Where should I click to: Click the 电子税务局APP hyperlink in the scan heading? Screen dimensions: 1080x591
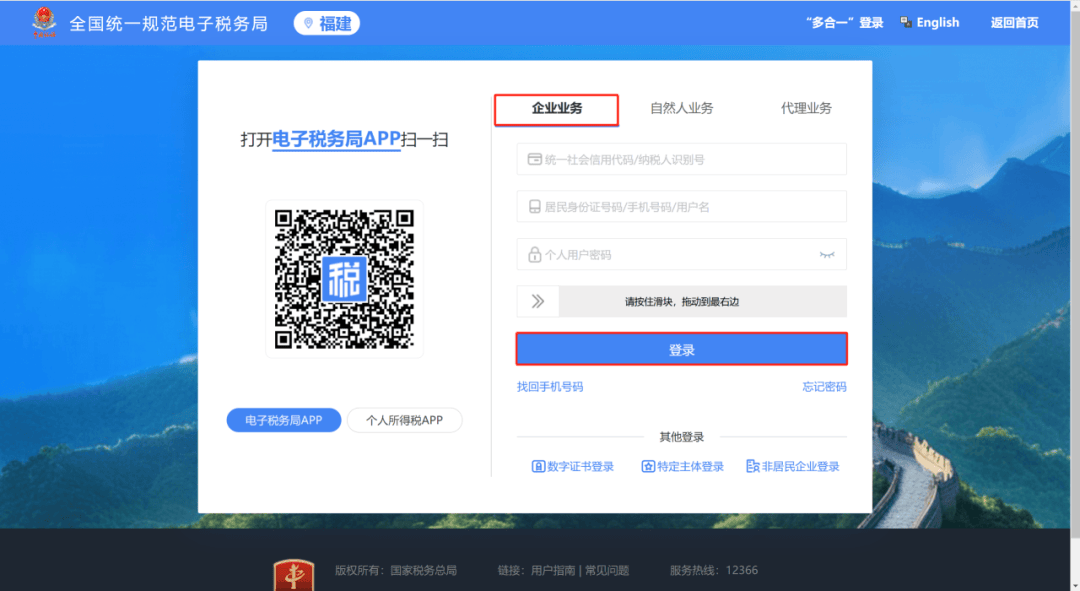pos(336,139)
